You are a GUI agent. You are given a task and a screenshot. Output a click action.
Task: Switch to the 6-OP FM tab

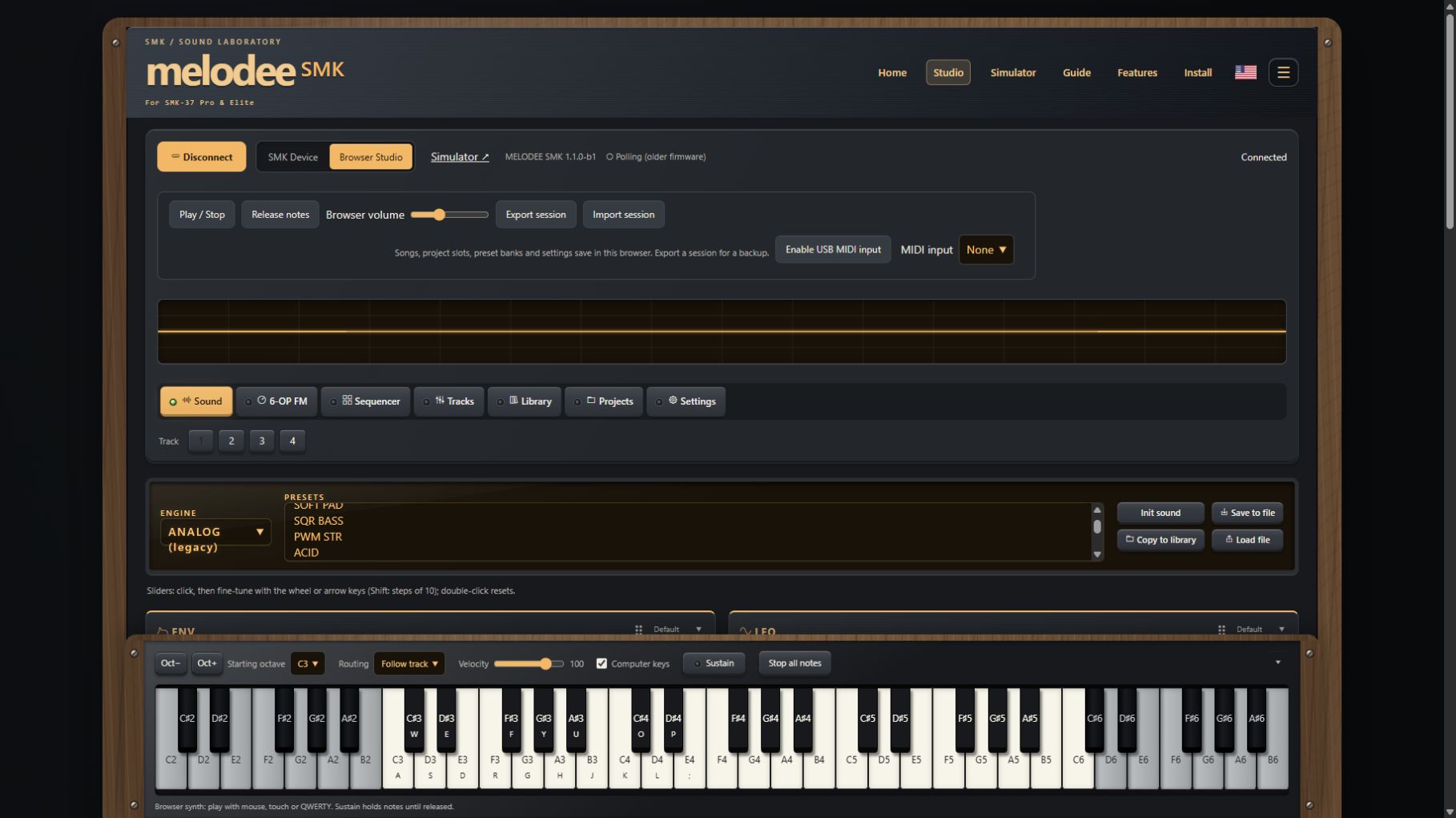[276, 401]
